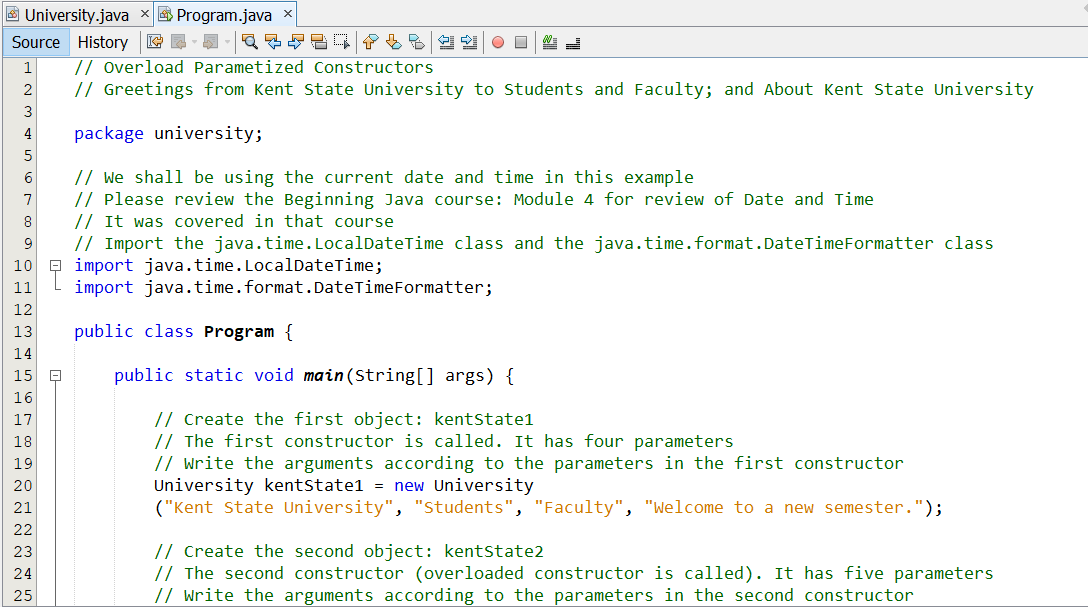Screen dimensions: 1088x607
Task: Click the University.java file icon in tab
Action: (x=12, y=15)
